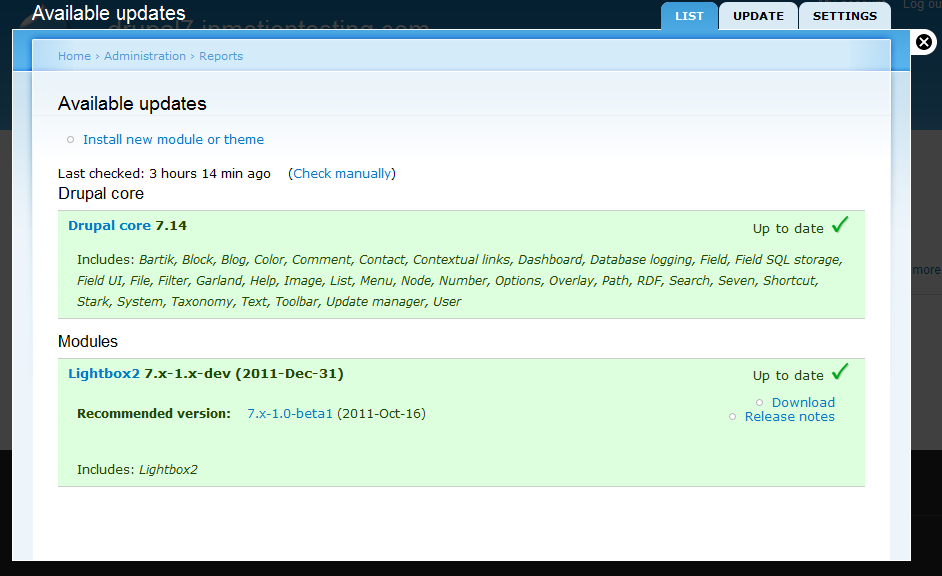This screenshot has width=942, height=576.
Task: Open the Drupal core project link
Action: 109,226
